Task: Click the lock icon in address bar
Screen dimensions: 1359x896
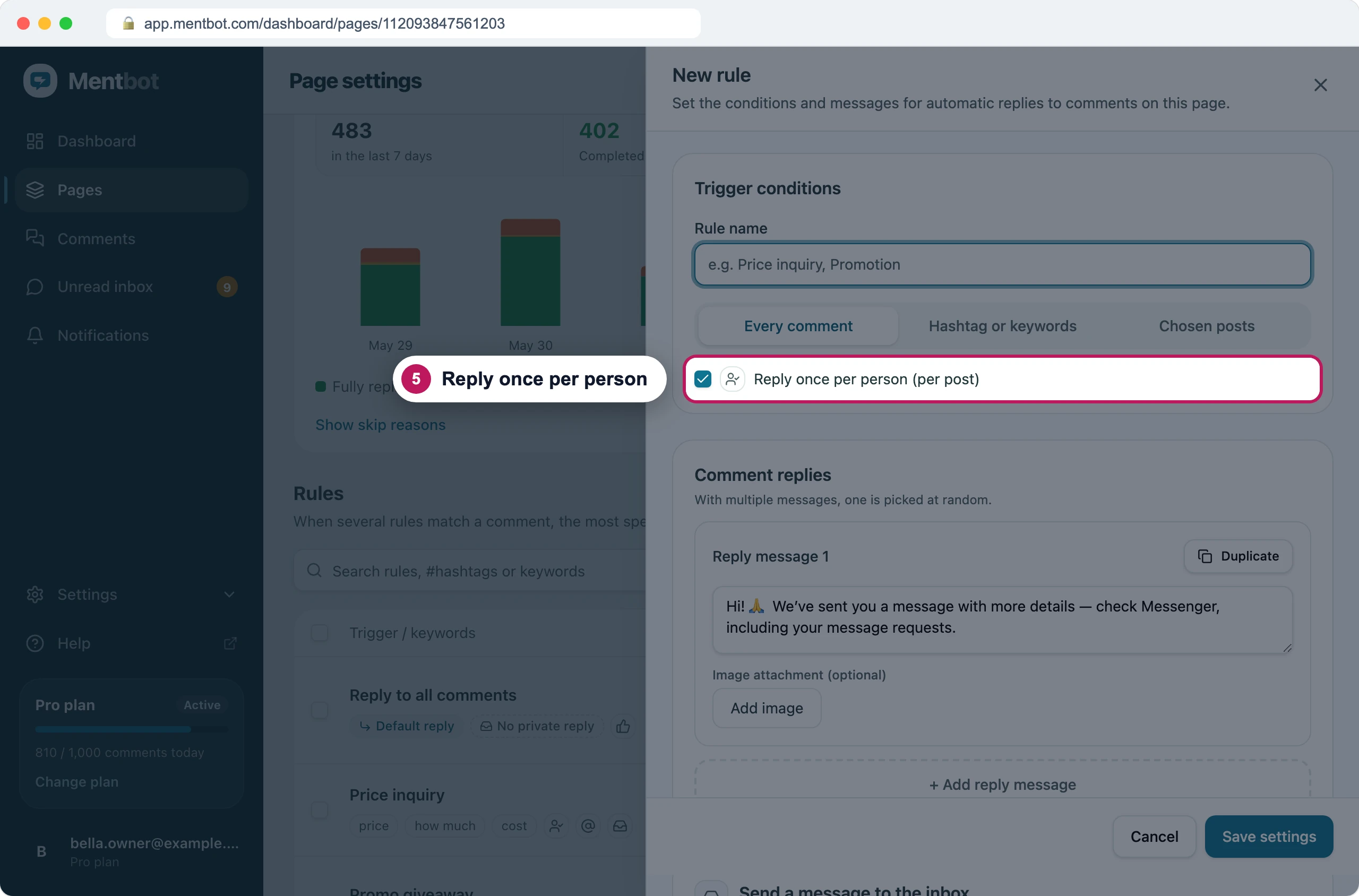Action: pyautogui.click(x=128, y=23)
